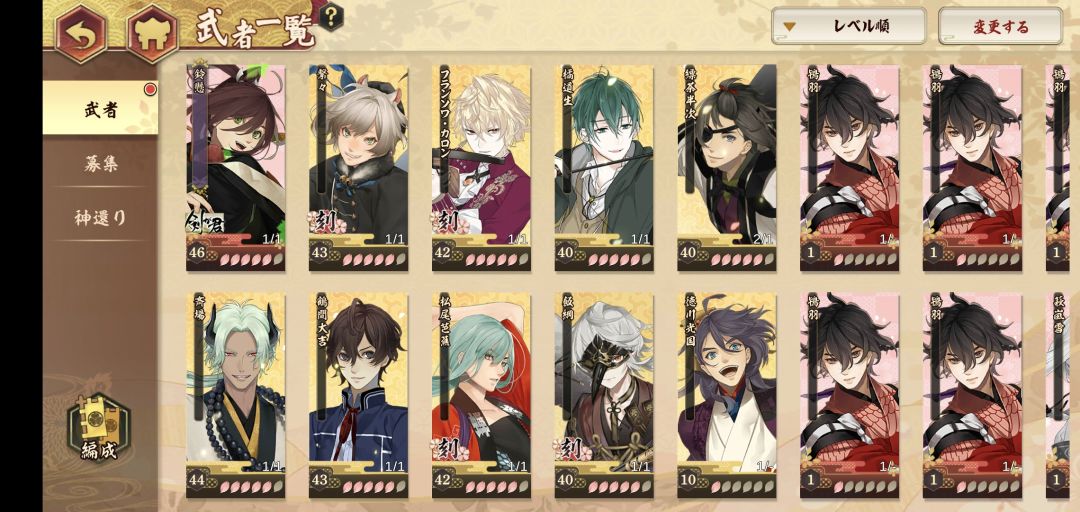
Task: Switch to the 募集 tab
Action: [x=101, y=163]
